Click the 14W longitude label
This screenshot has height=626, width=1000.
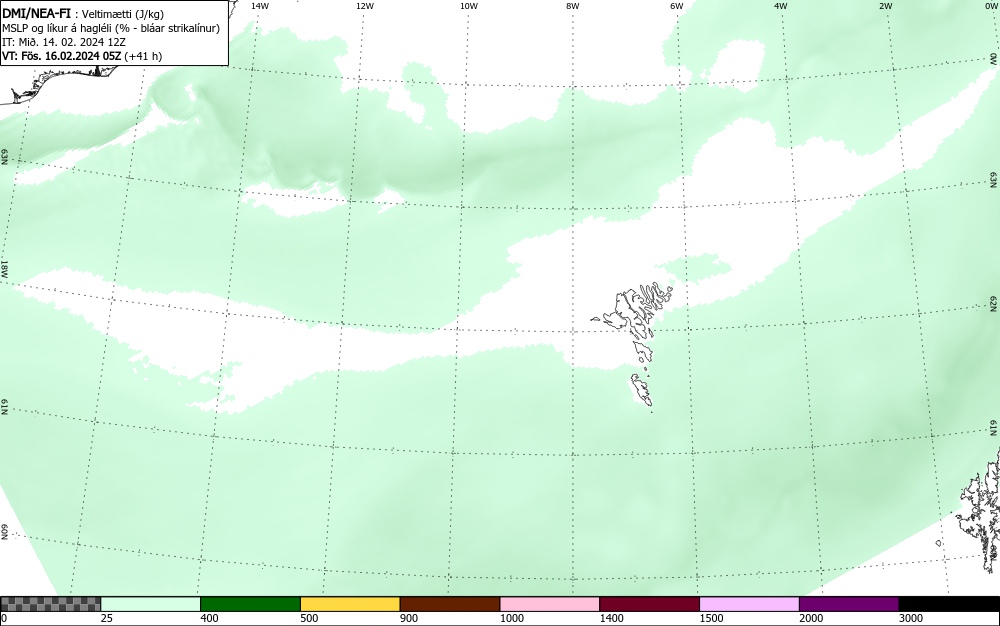pyautogui.click(x=260, y=6)
